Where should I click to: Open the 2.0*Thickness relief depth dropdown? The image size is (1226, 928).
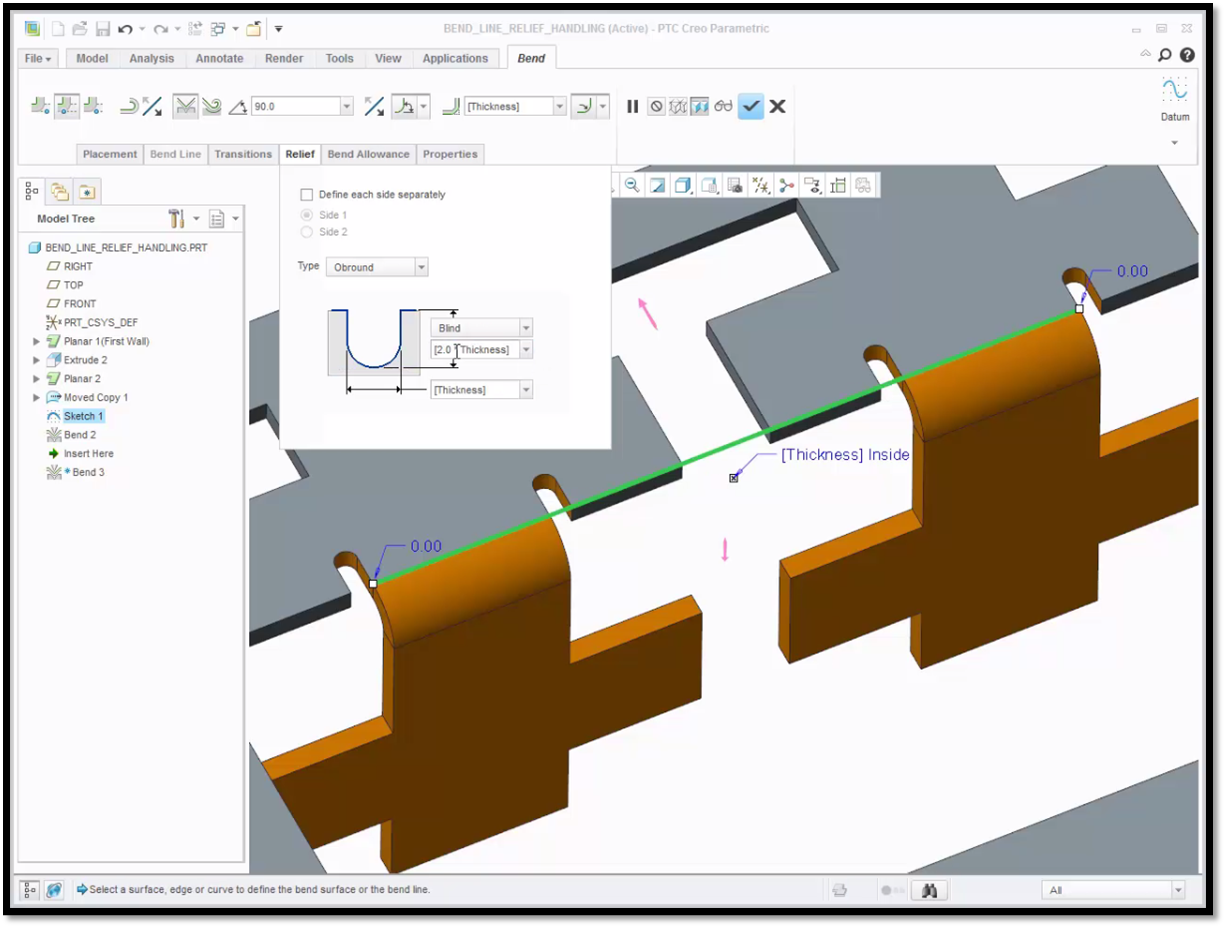pyautogui.click(x=526, y=350)
